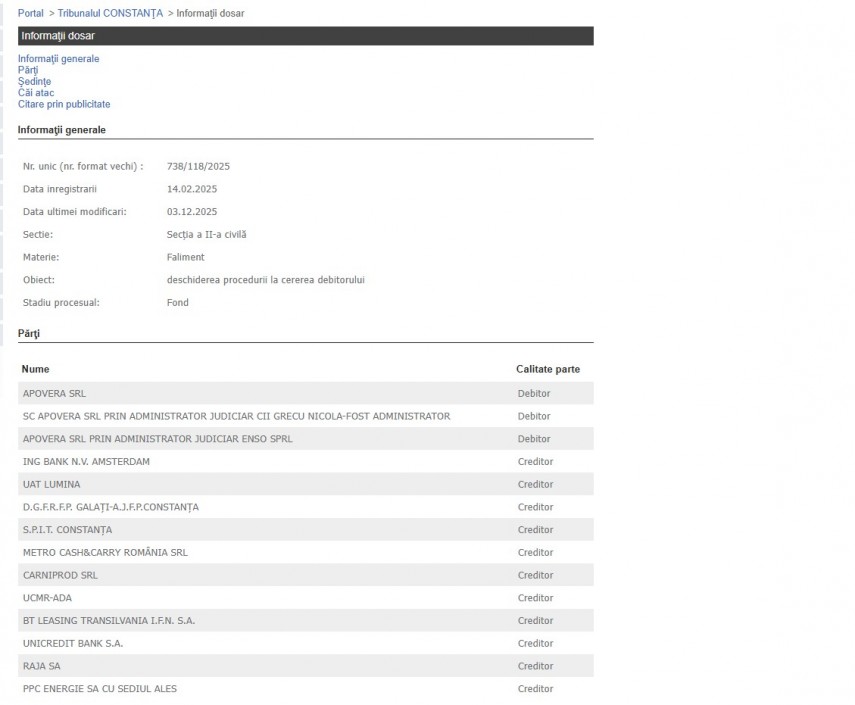The height and width of the screenshot is (705, 855).
Task: Go to Tribunalul CONSTANȚA breadcrumb link
Action: point(110,13)
